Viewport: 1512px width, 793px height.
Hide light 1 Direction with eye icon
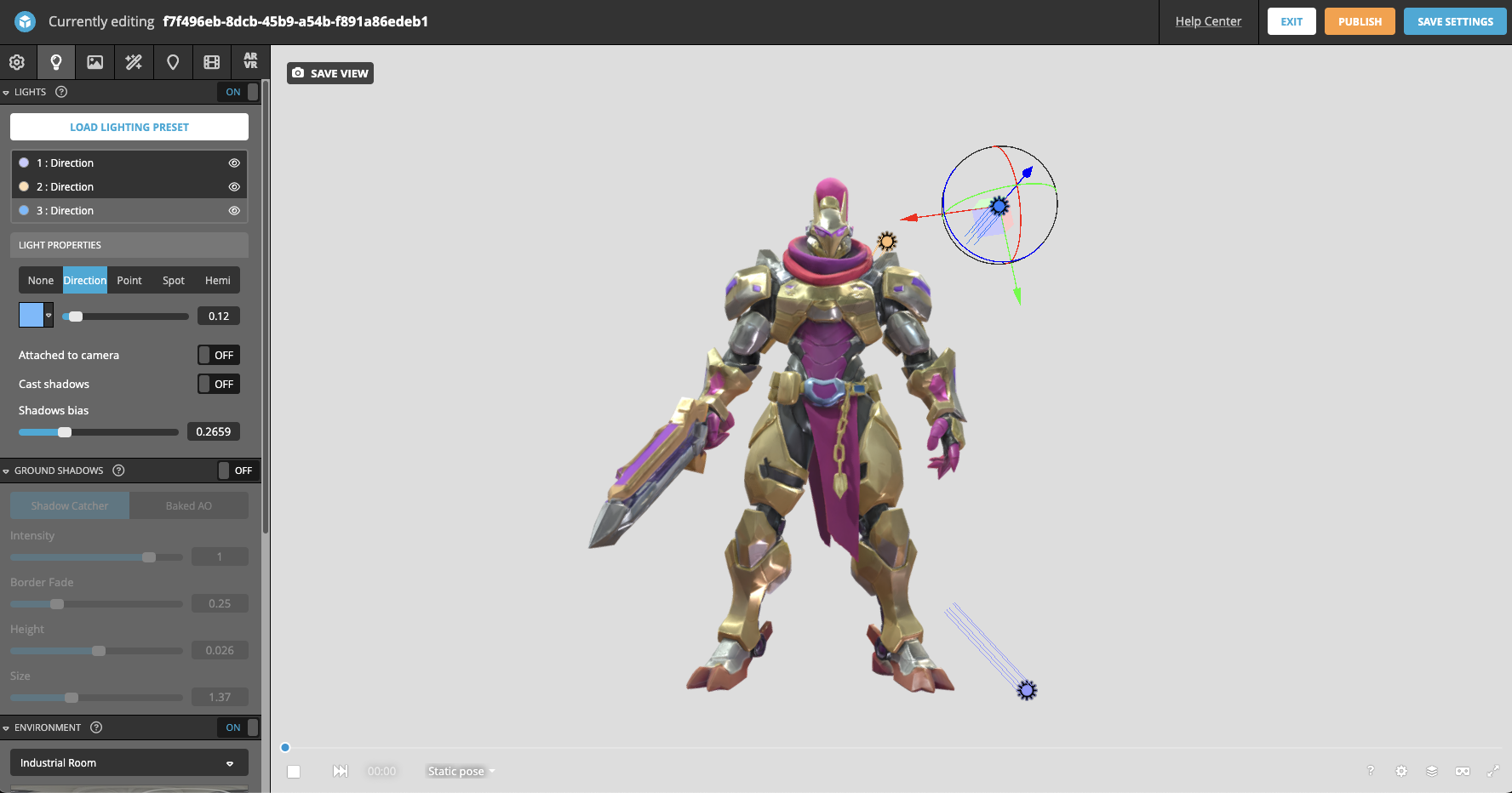coord(234,163)
